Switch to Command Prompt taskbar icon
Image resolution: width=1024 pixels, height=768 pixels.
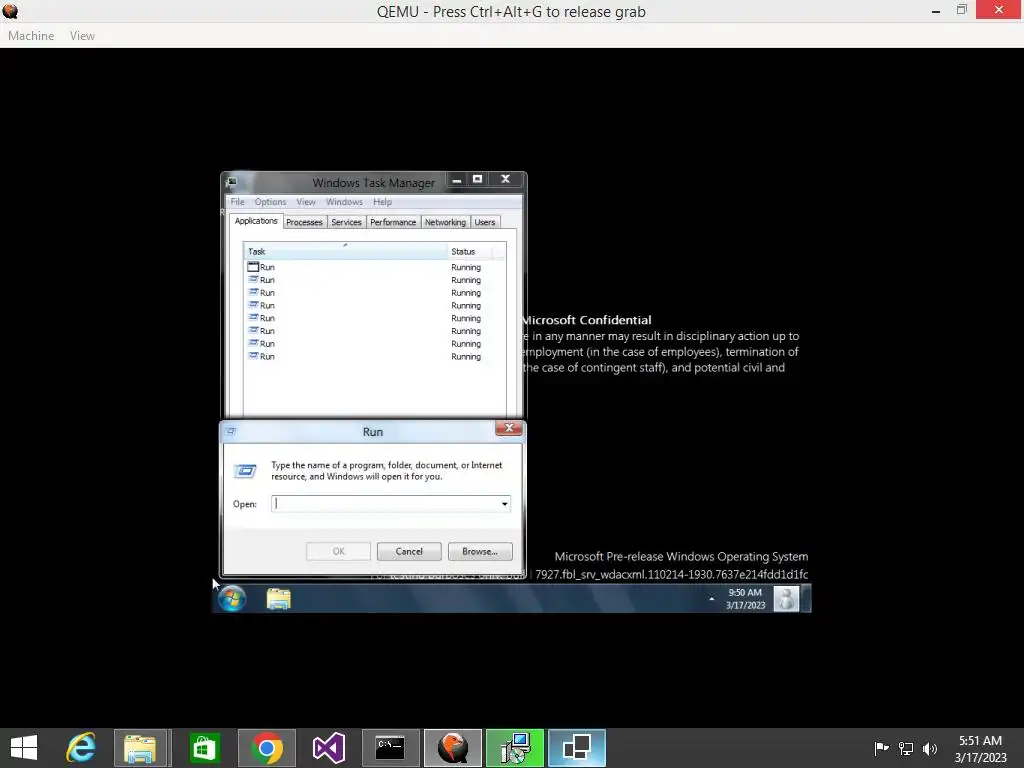pos(390,748)
